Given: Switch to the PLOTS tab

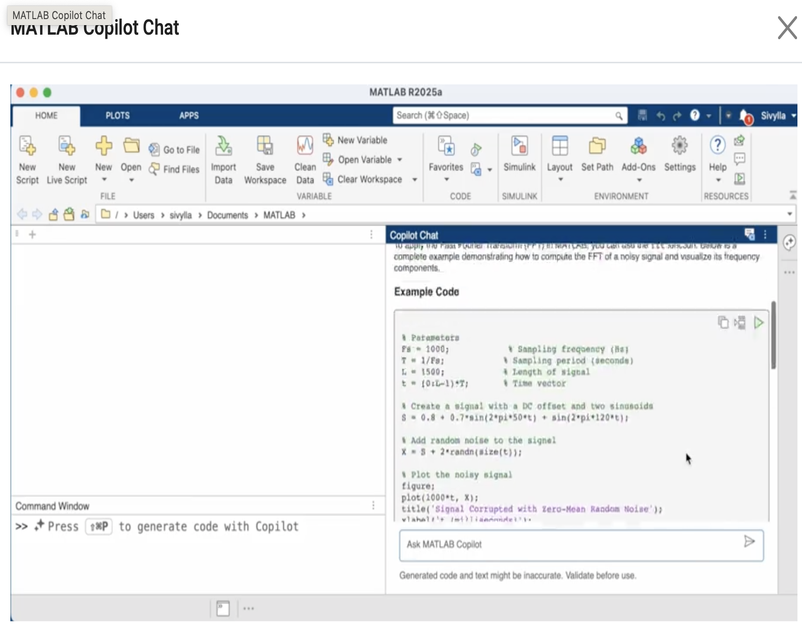Looking at the screenshot, I should tap(117, 116).
